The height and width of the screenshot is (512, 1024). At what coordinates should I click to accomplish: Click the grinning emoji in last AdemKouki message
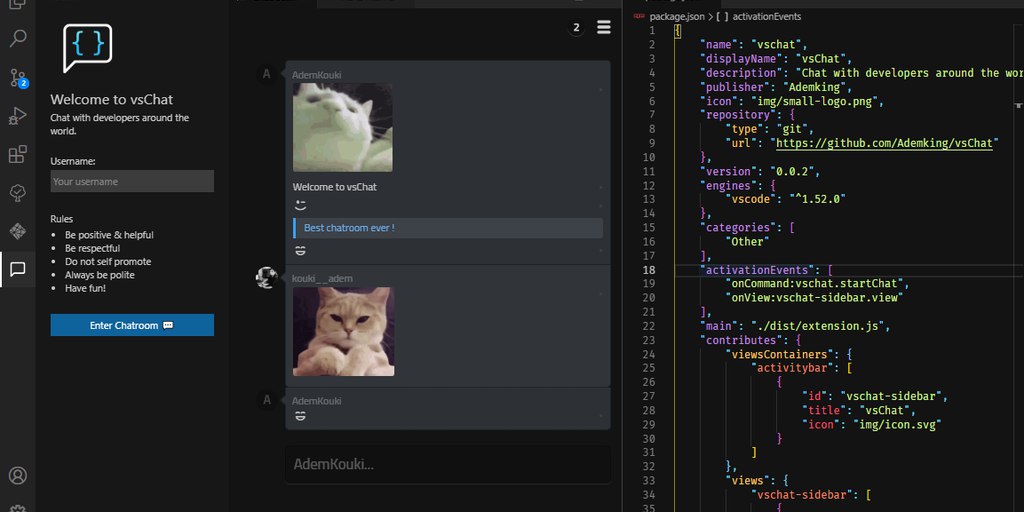pos(300,416)
